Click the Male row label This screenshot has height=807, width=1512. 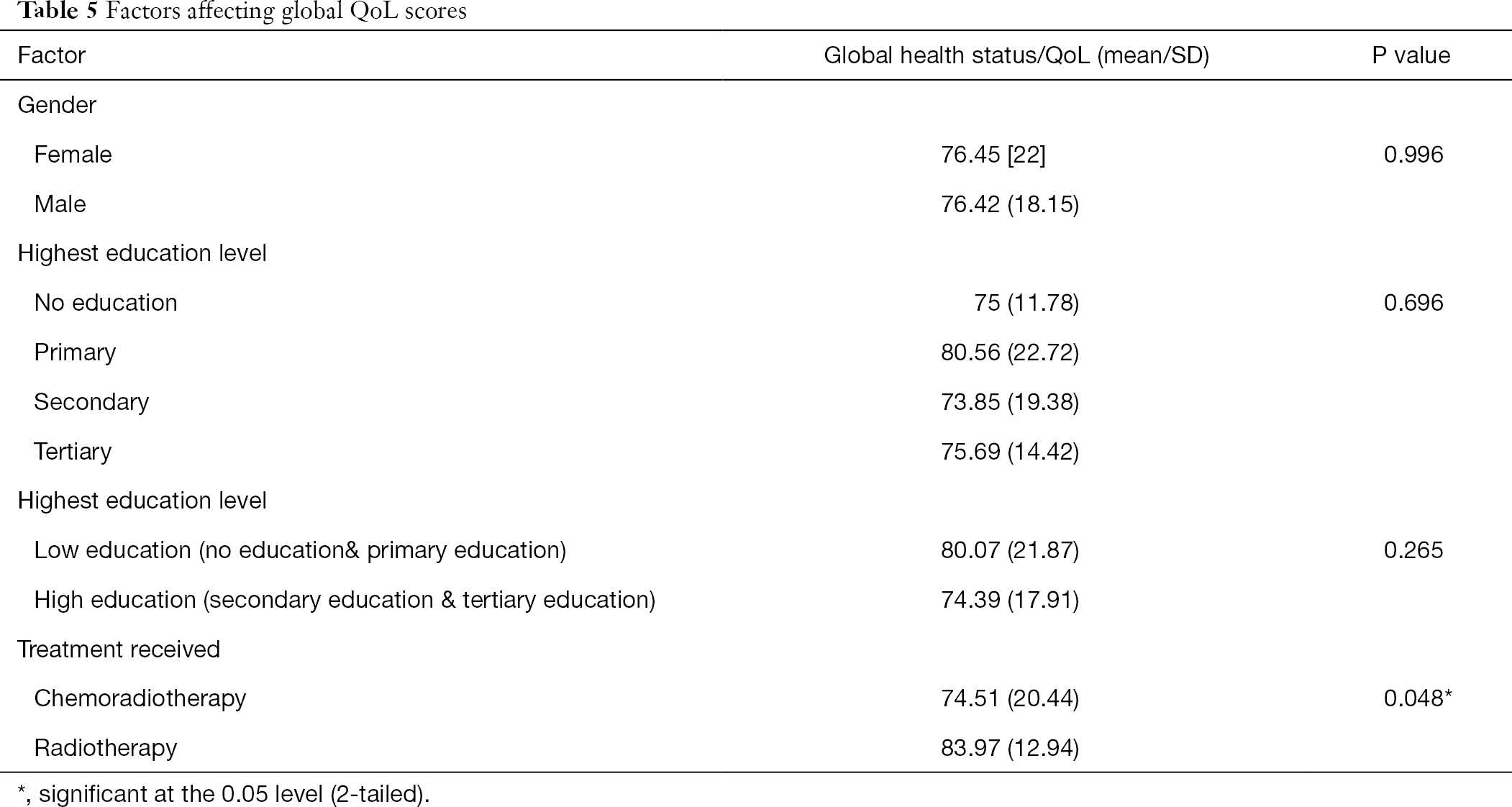click(60, 204)
